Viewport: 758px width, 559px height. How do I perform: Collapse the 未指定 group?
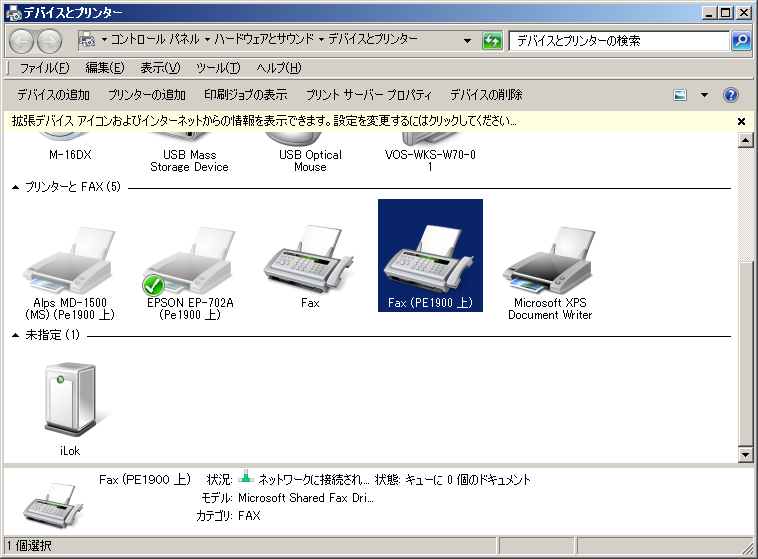pos(16,335)
